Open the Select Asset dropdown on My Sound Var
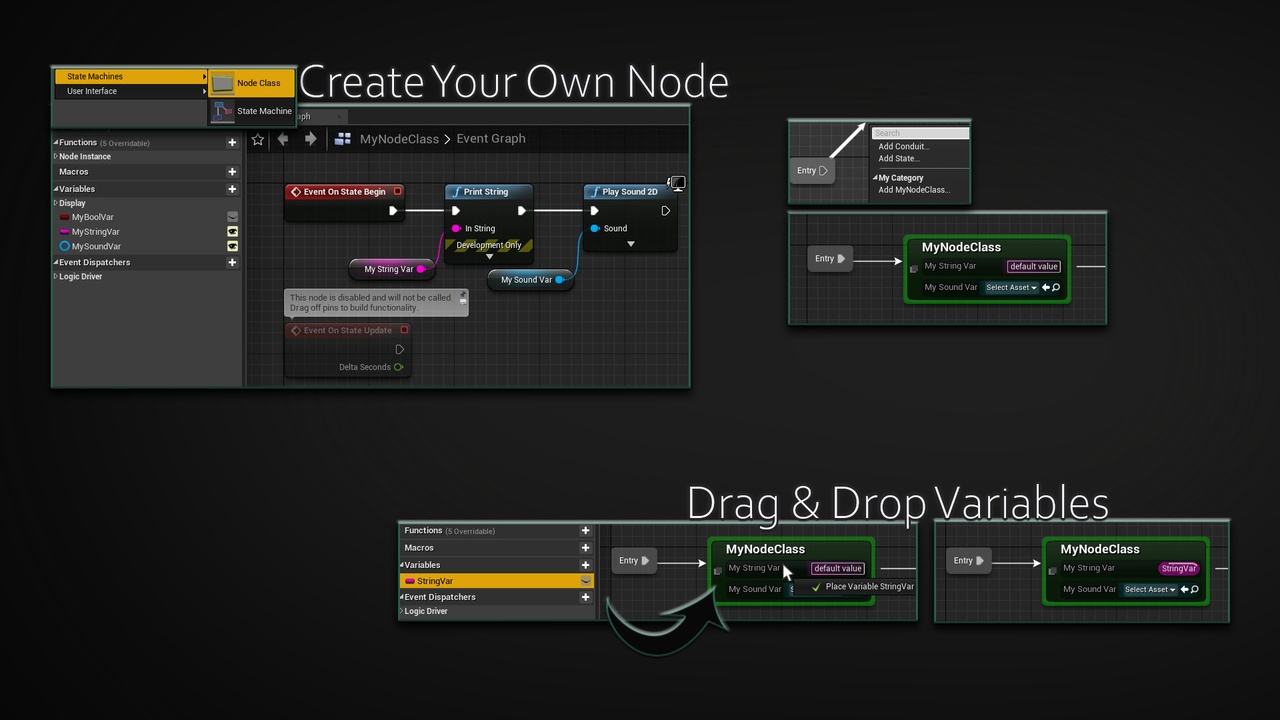Image resolution: width=1280 pixels, height=720 pixels. (x=1010, y=287)
